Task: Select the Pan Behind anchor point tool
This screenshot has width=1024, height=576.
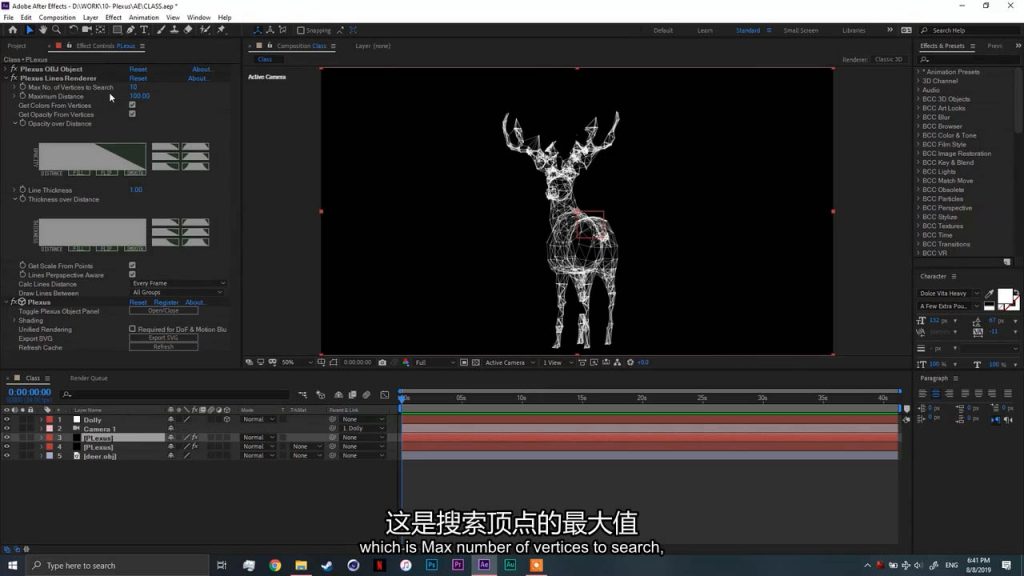Action: coord(101,30)
